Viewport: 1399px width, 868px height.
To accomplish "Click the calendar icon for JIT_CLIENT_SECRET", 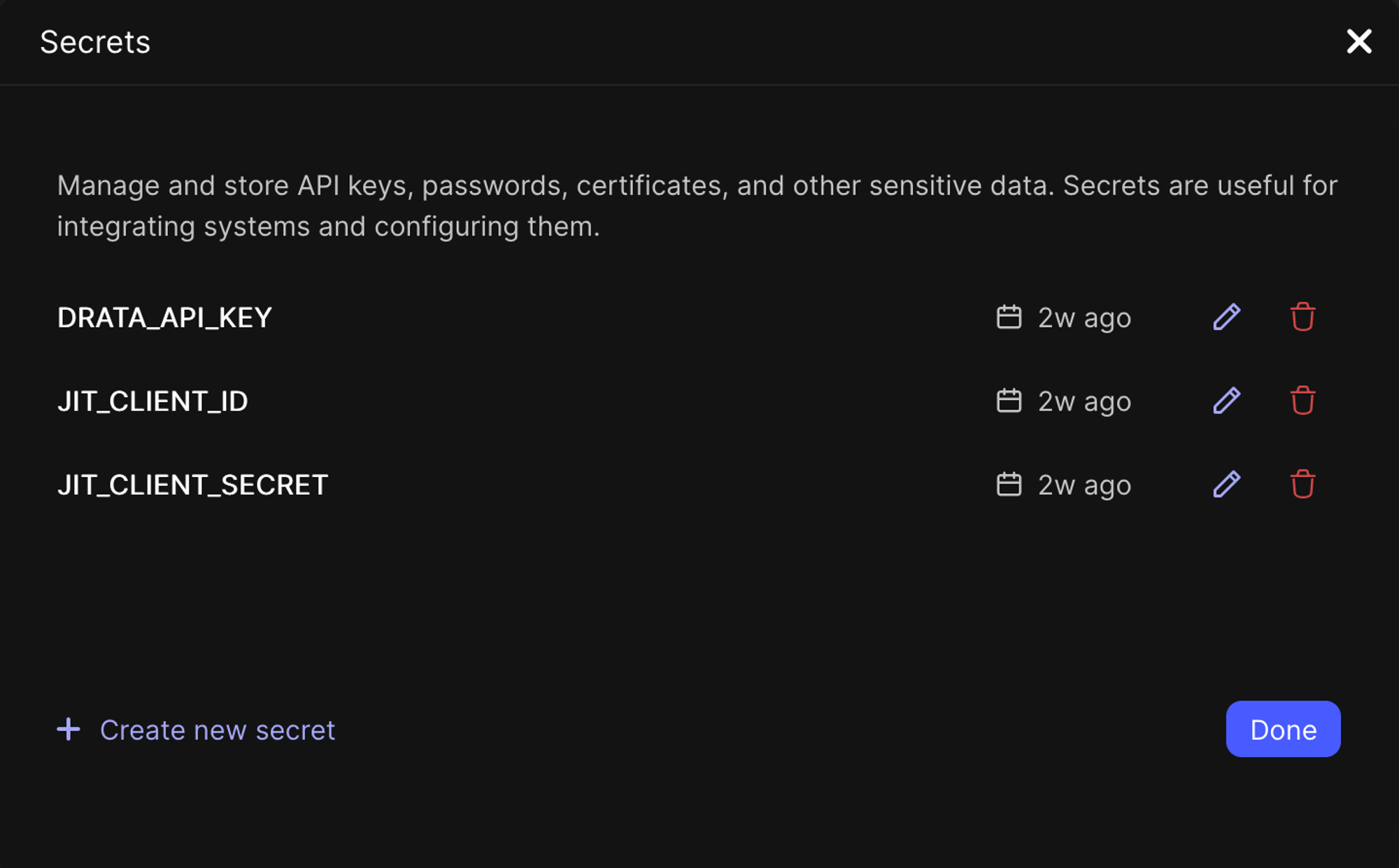I will click(x=1009, y=484).
